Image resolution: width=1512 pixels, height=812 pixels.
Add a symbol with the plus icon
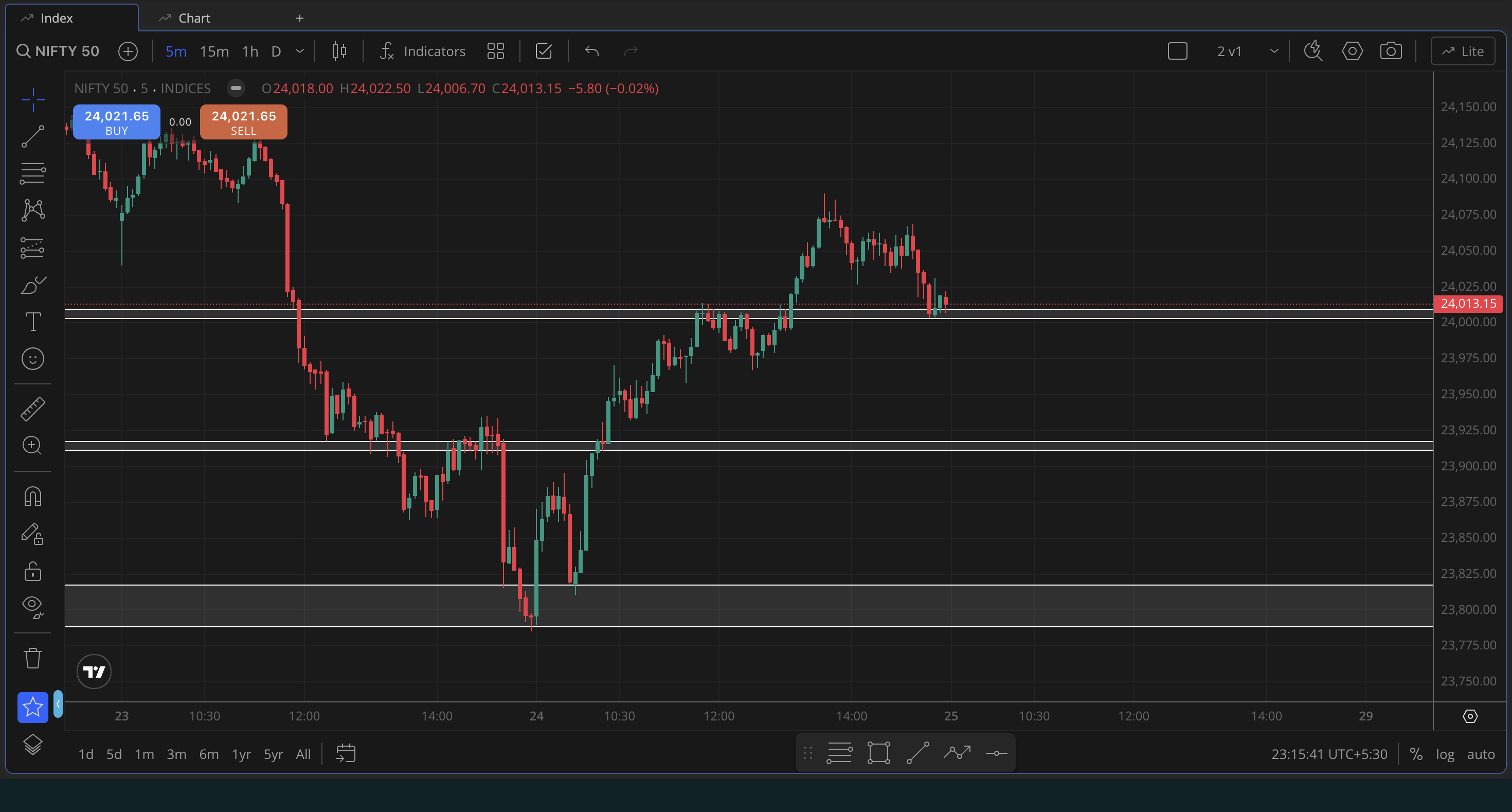(128, 51)
